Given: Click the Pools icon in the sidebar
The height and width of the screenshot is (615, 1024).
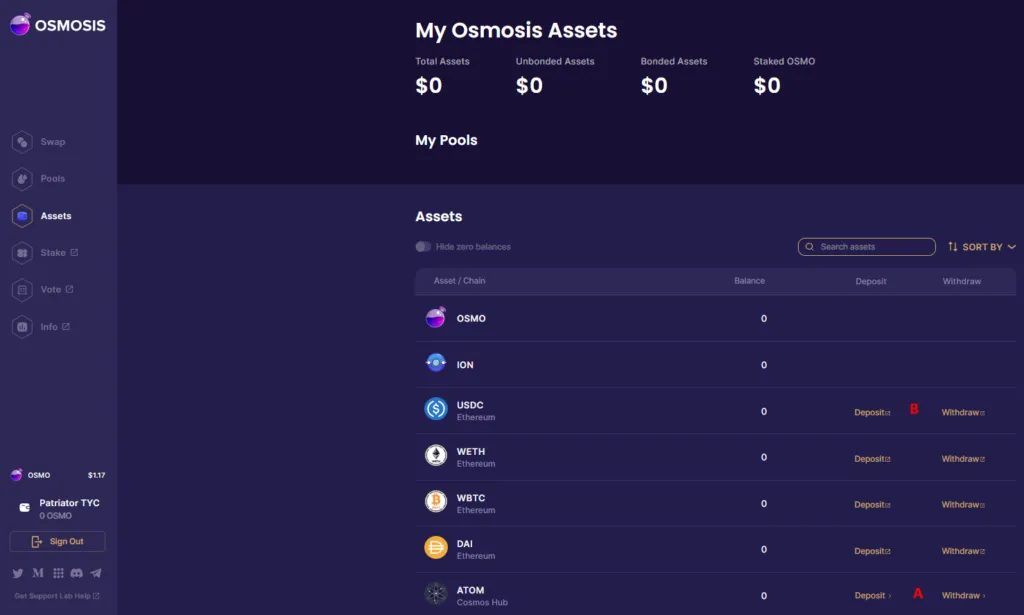Looking at the screenshot, I should click(x=22, y=178).
